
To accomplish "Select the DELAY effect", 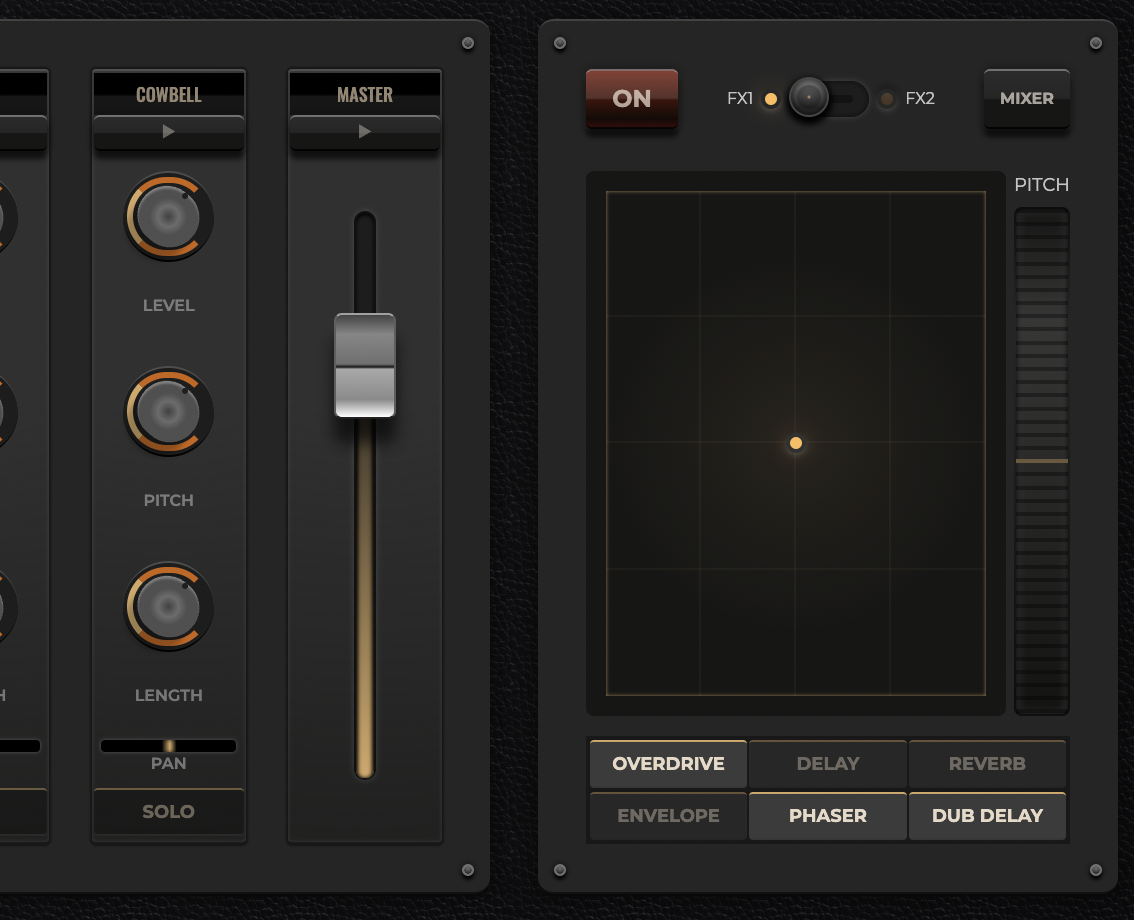I will 828,764.
